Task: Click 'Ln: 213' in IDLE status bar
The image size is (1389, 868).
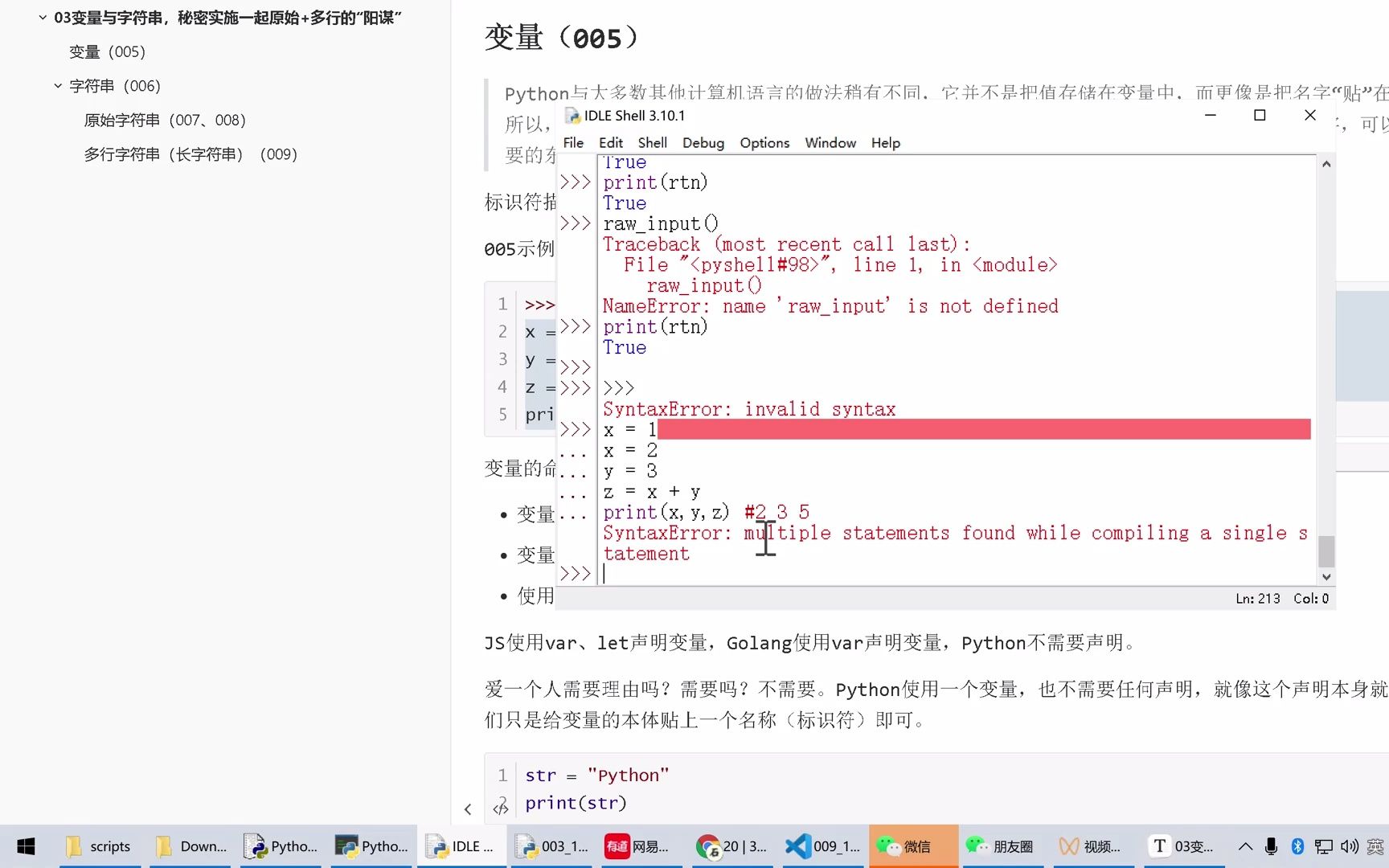Action: tap(1258, 599)
